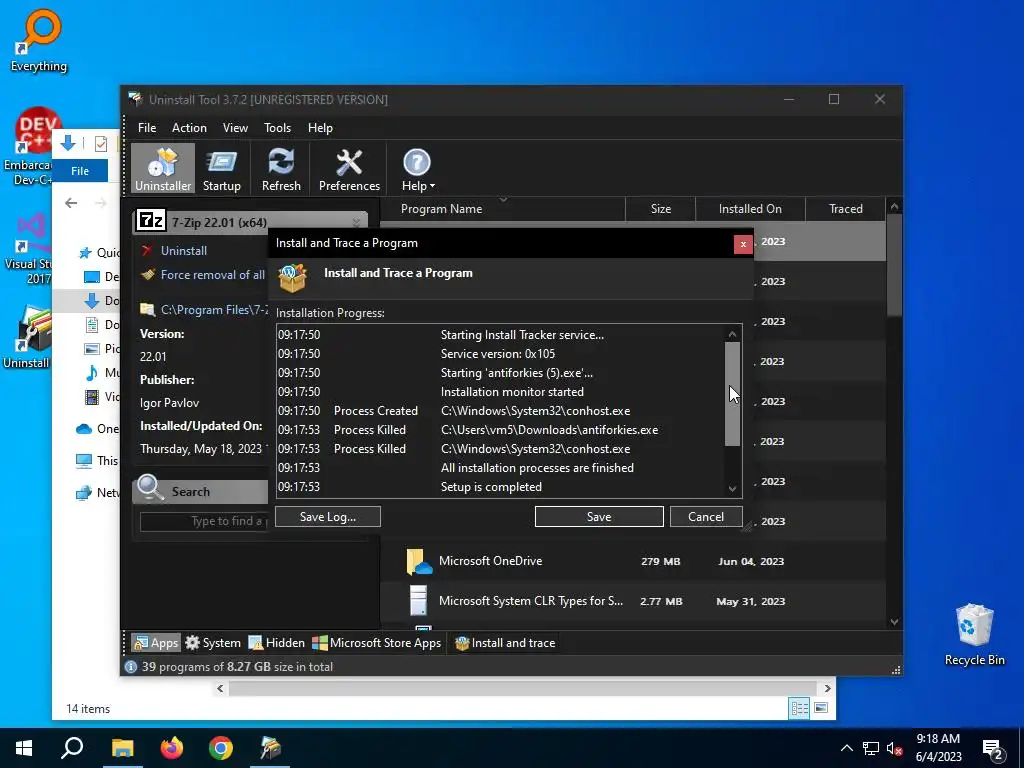This screenshot has height=768, width=1024.
Task: Open File Explorer from taskbar
Action: coord(122,748)
